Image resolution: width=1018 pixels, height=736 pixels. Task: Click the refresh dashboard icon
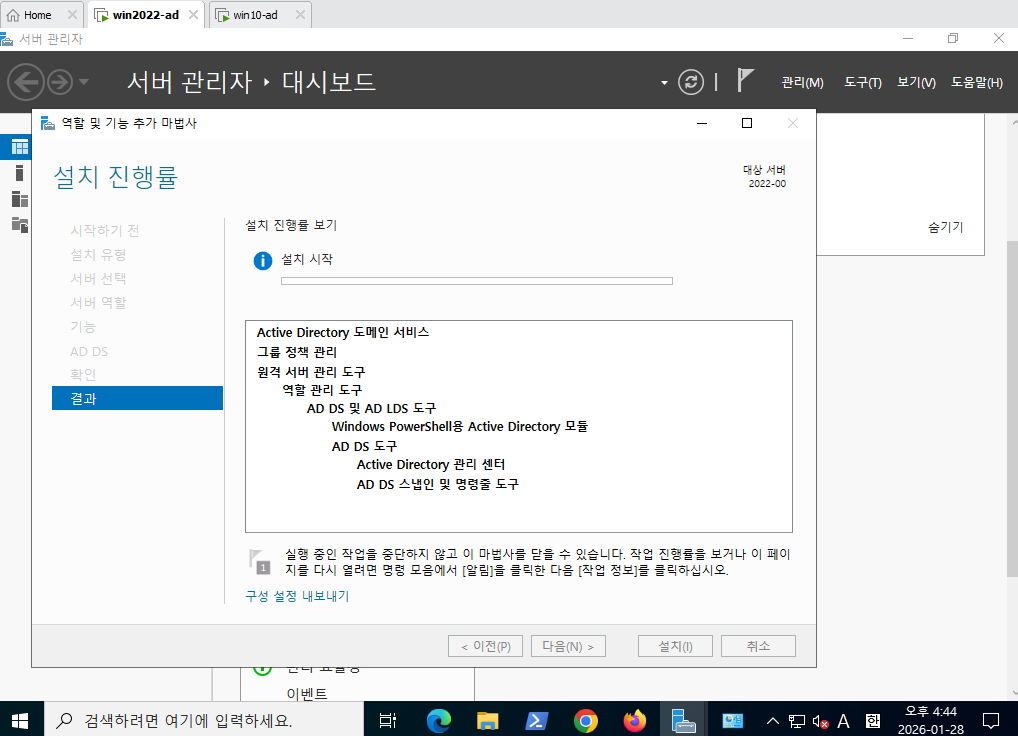[691, 82]
